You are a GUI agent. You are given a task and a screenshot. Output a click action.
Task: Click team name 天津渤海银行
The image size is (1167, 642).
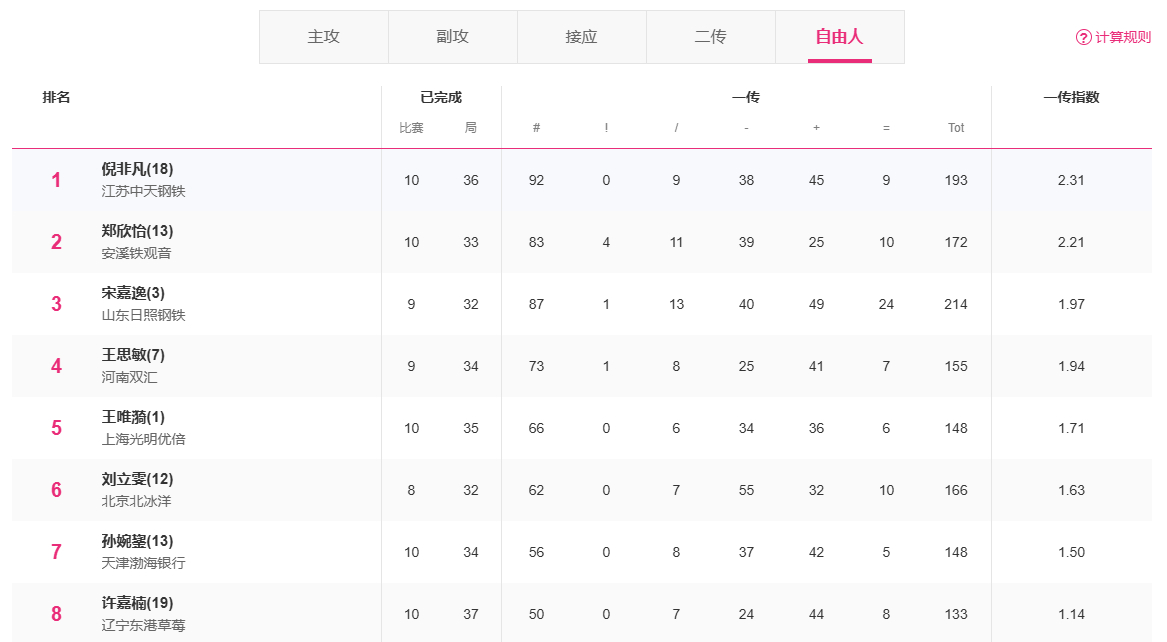[143, 563]
